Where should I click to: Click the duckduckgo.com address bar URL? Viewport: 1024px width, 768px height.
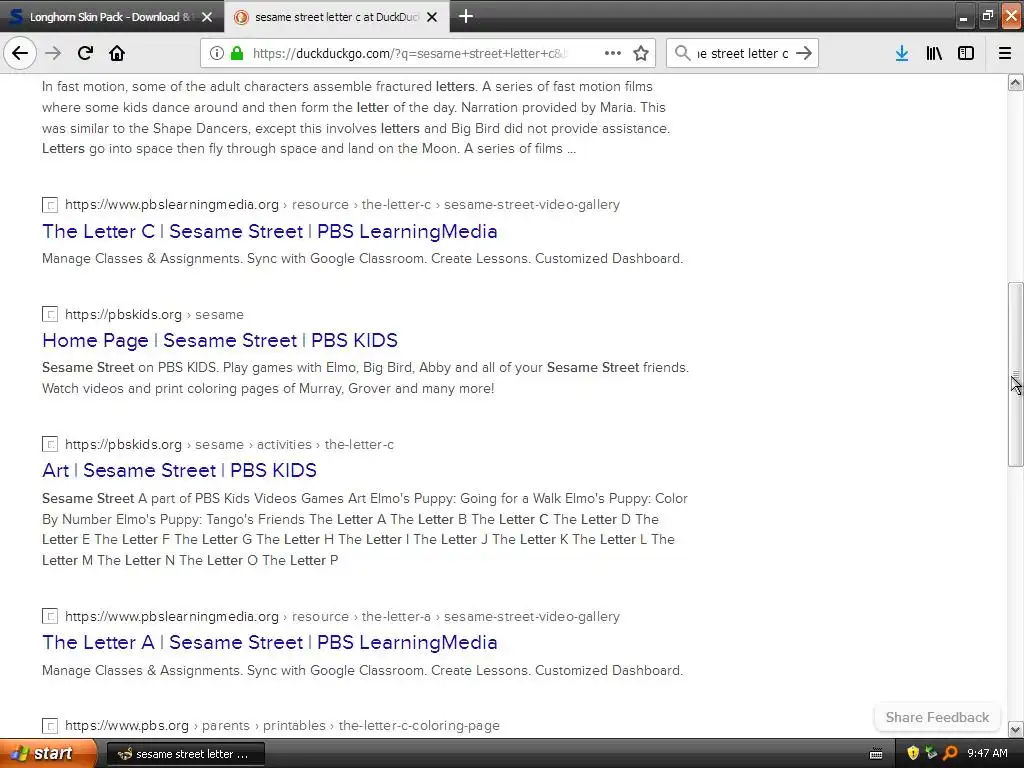[x=410, y=54]
